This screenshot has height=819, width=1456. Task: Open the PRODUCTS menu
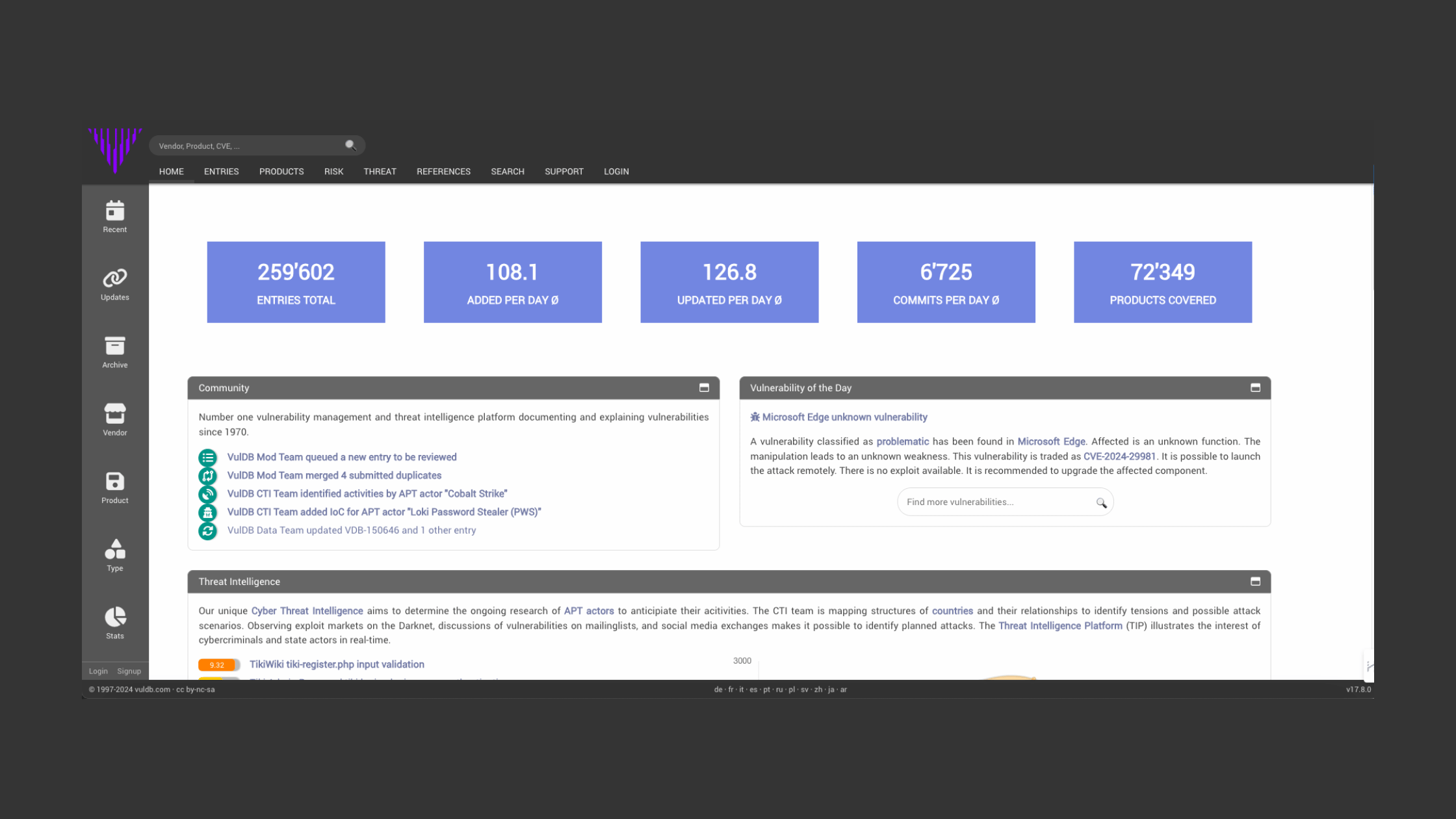(x=281, y=172)
